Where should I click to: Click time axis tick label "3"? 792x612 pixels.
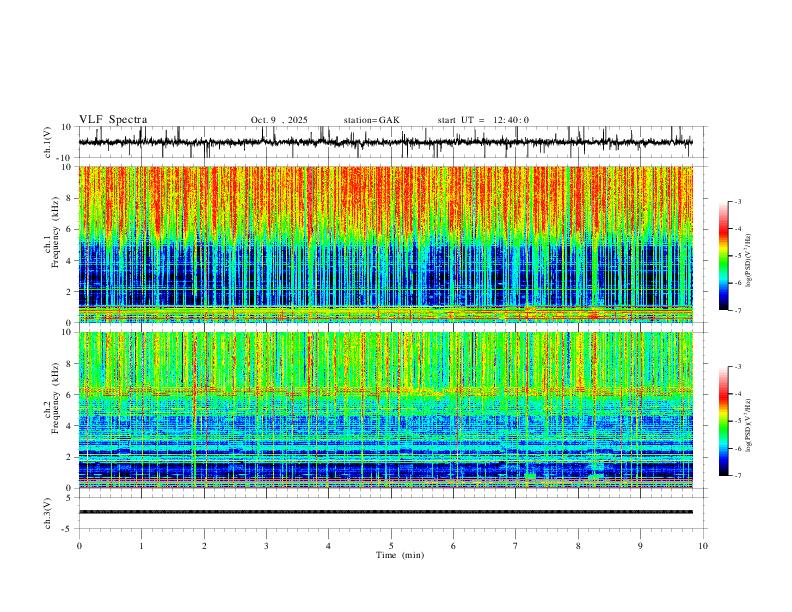266,546
